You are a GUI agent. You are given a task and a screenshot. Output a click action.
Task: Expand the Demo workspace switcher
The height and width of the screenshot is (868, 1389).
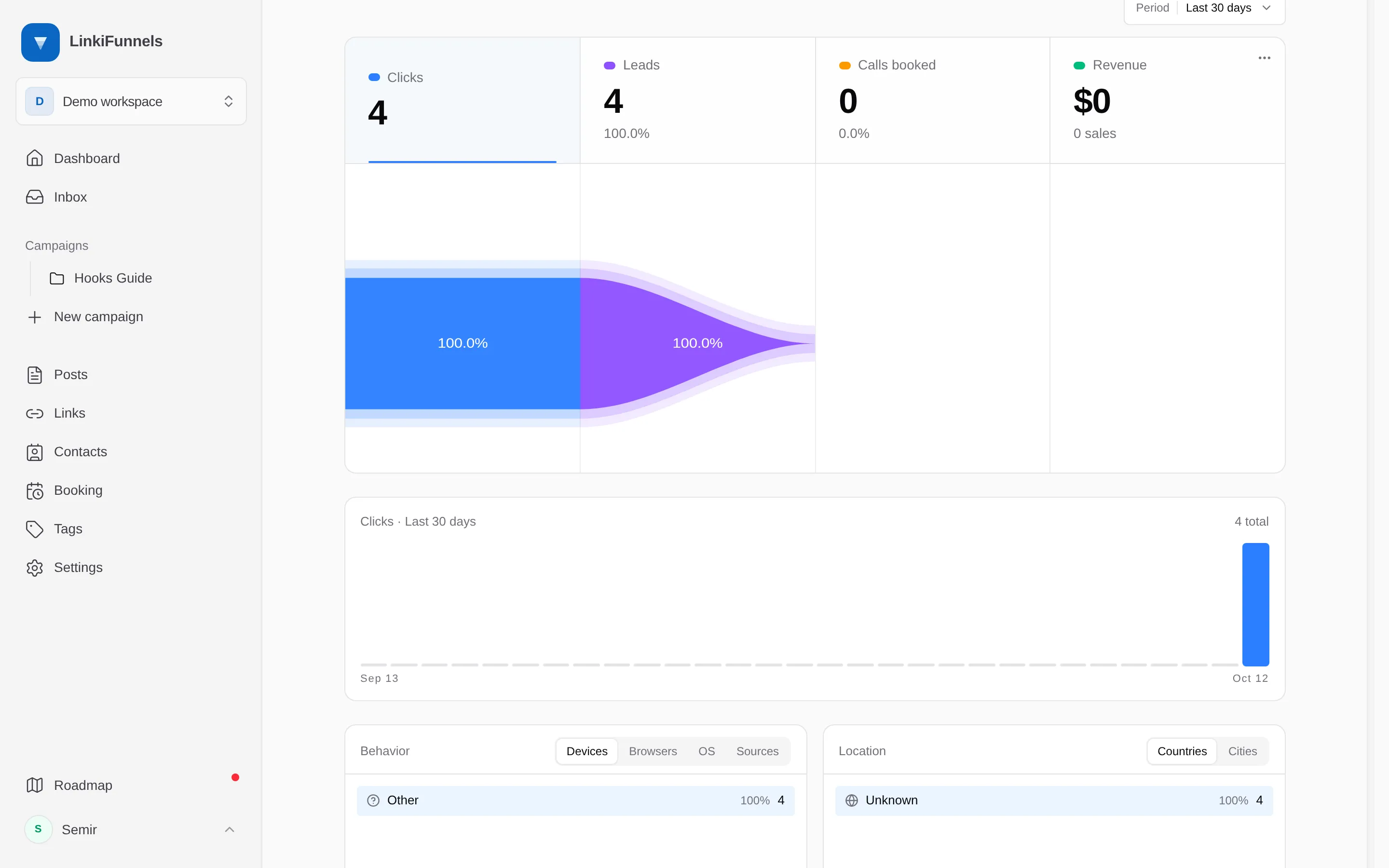coord(131,101)
